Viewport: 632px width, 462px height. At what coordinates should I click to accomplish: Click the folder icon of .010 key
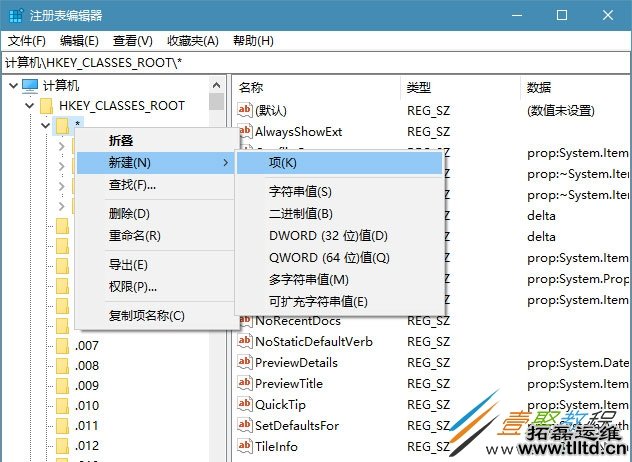[x=62, y=406]
